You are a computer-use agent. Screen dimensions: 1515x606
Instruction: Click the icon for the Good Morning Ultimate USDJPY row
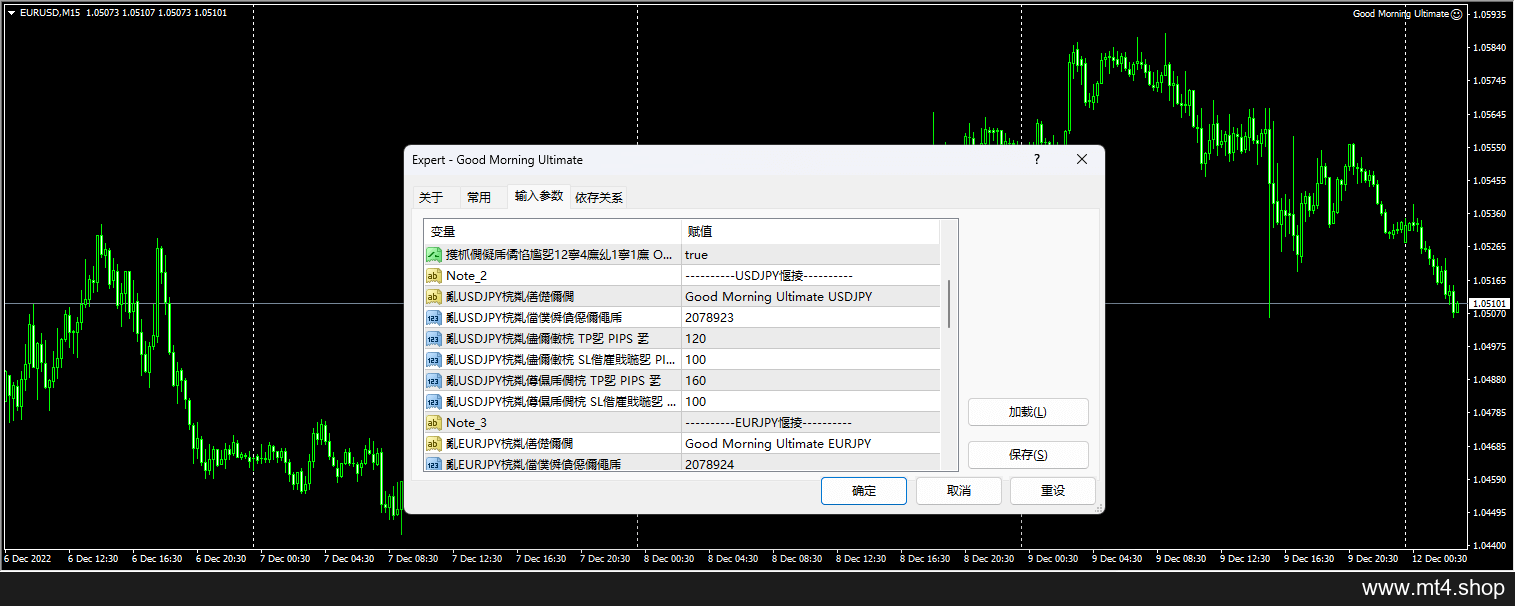point(434,297)
